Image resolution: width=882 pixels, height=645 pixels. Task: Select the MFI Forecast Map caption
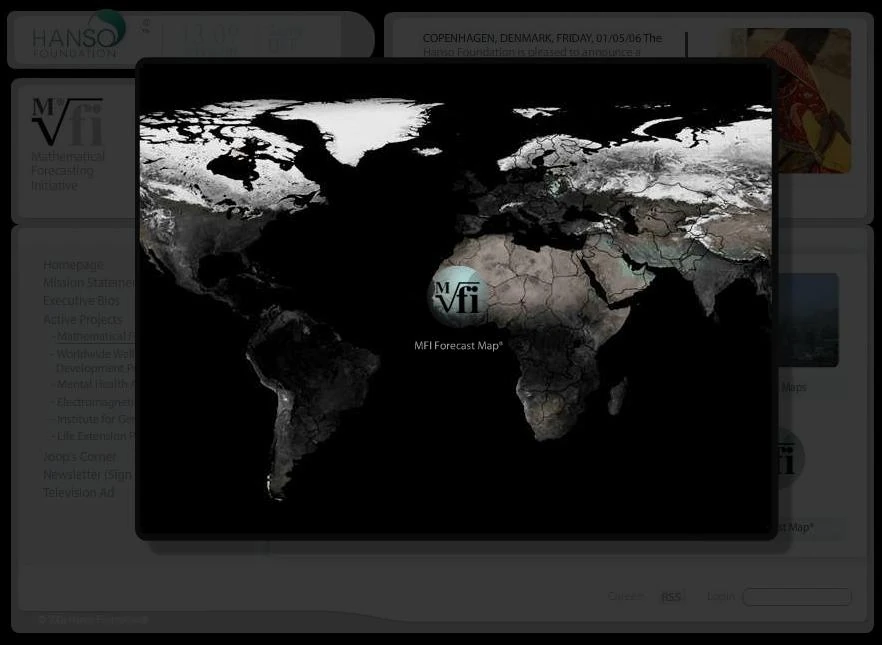[458, 346]
